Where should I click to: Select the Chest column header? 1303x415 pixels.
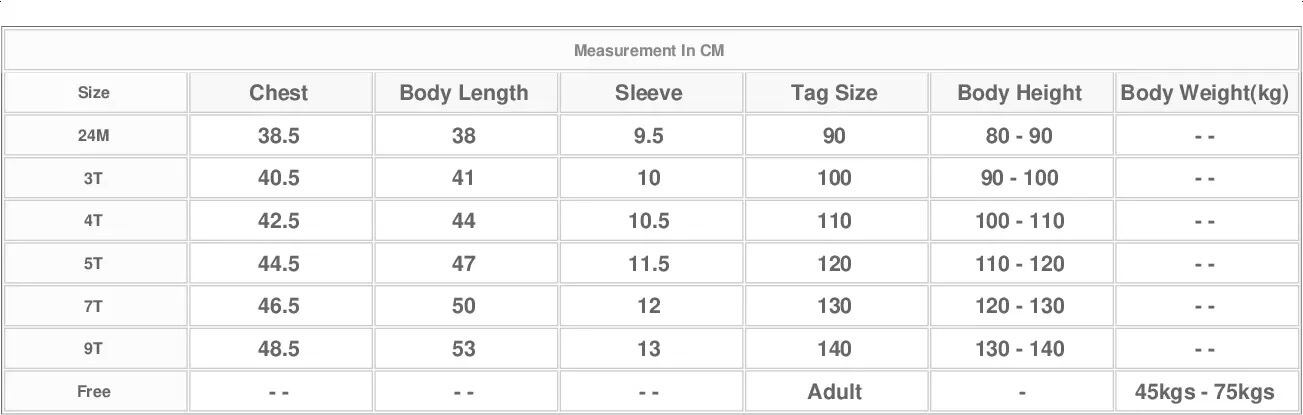[278, 93]
